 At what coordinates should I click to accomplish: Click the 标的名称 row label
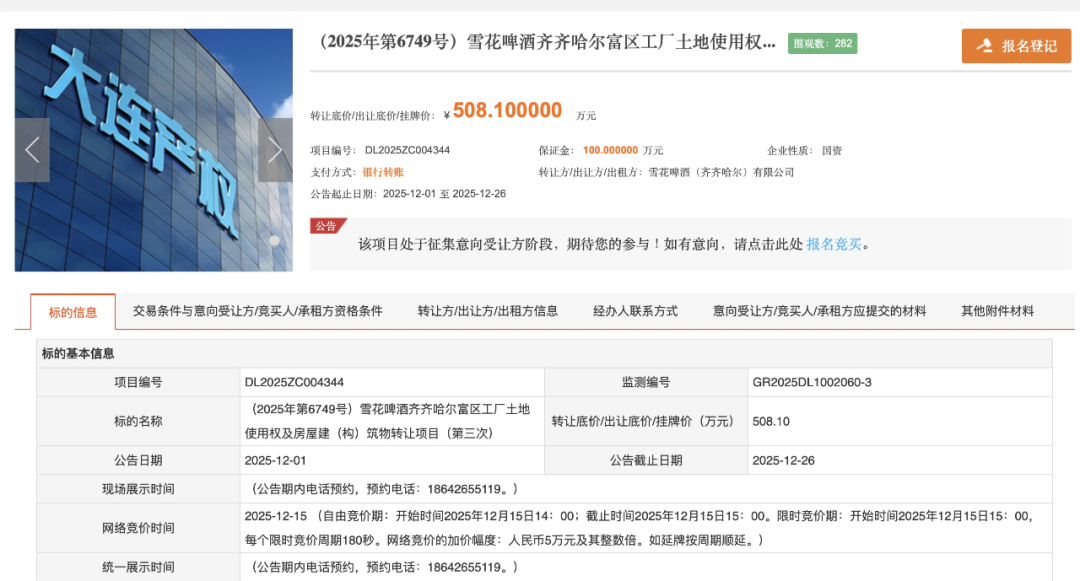coord(138,421)
